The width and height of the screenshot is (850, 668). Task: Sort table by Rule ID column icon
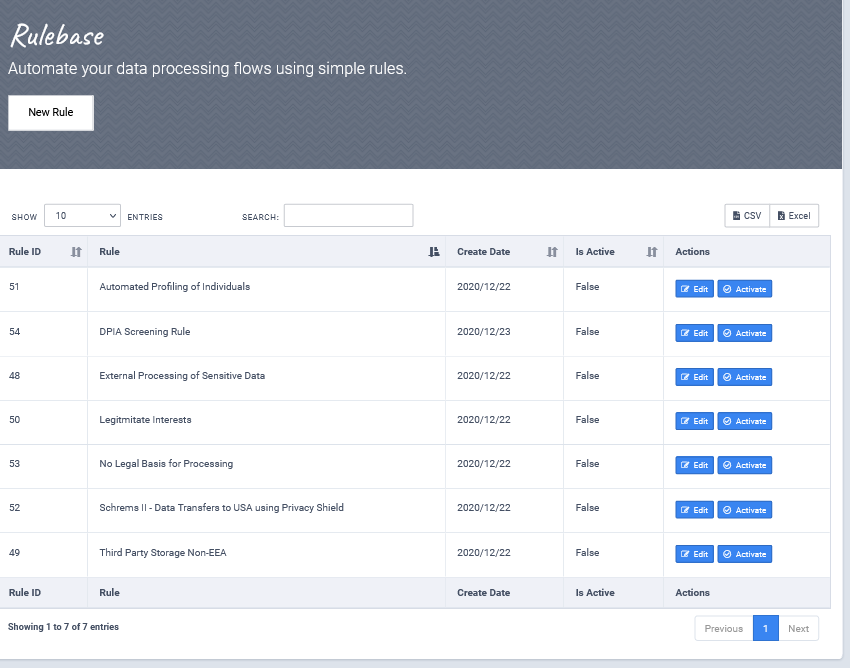[x=76, y=252]
